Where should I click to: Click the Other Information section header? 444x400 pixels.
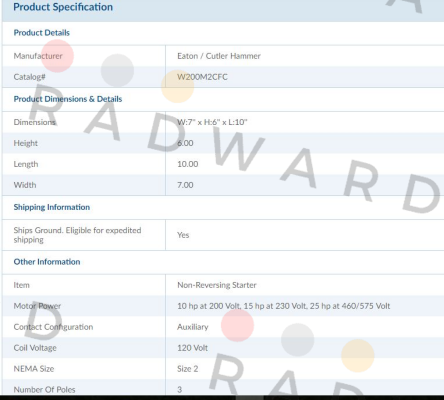[x=47, y=262]
